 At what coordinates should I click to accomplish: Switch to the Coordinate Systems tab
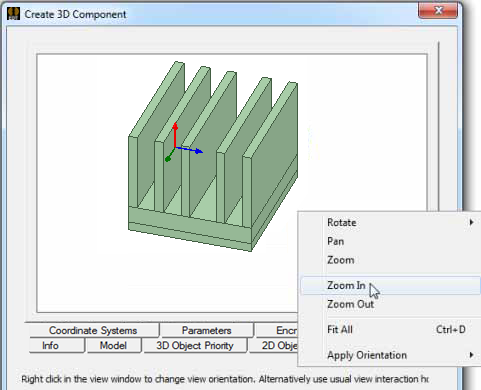click(x=93, y=330)
